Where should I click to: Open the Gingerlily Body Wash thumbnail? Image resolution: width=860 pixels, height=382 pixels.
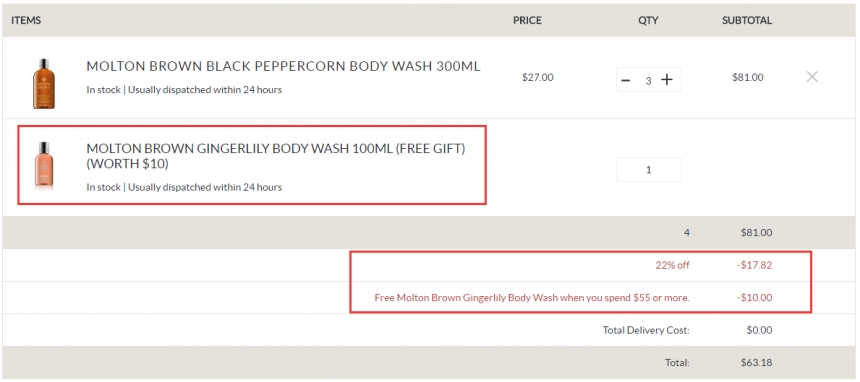(x=44, y=166)
